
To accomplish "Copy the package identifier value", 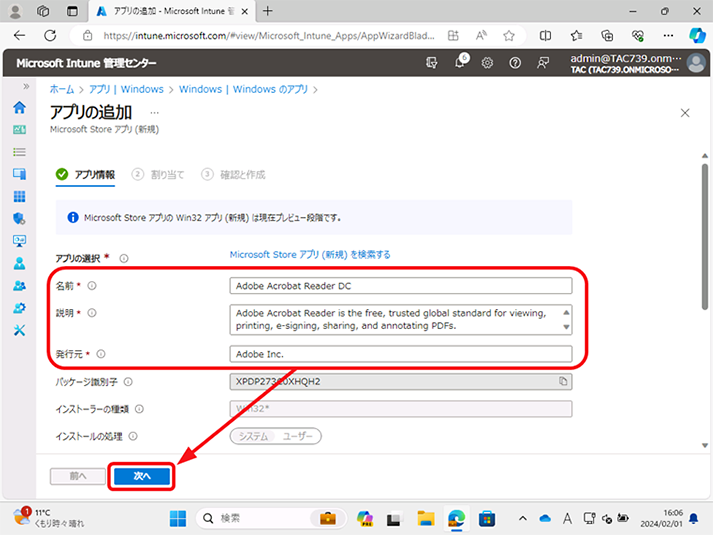I will click(563, 381).
